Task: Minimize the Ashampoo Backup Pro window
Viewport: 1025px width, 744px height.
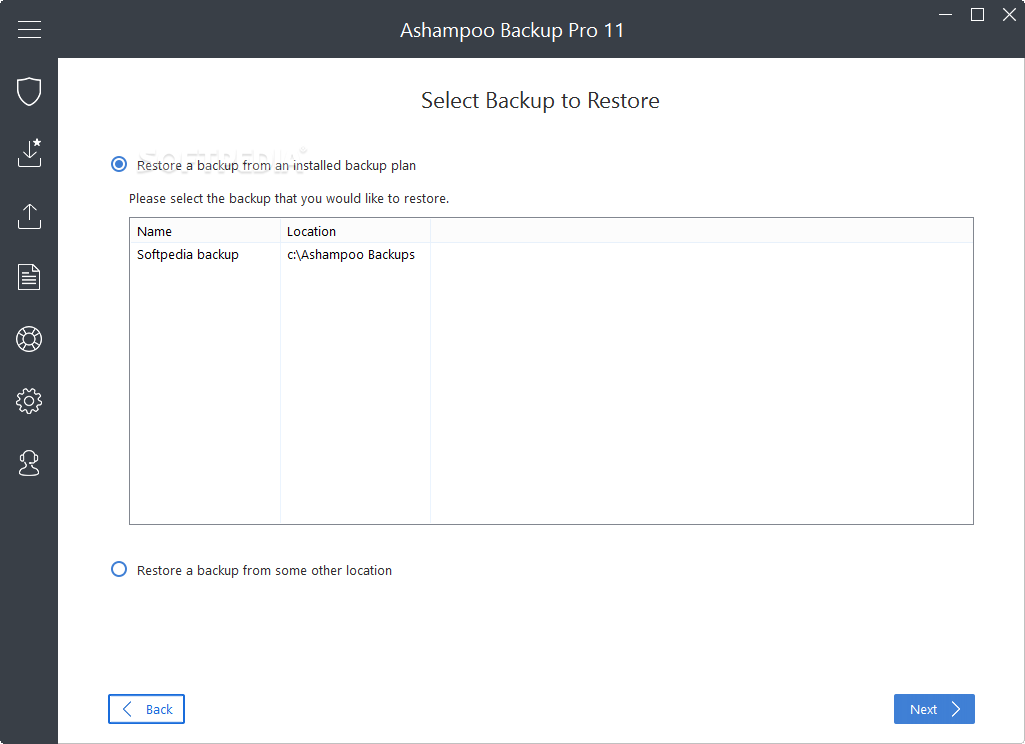Action: (x=945, y=14)
